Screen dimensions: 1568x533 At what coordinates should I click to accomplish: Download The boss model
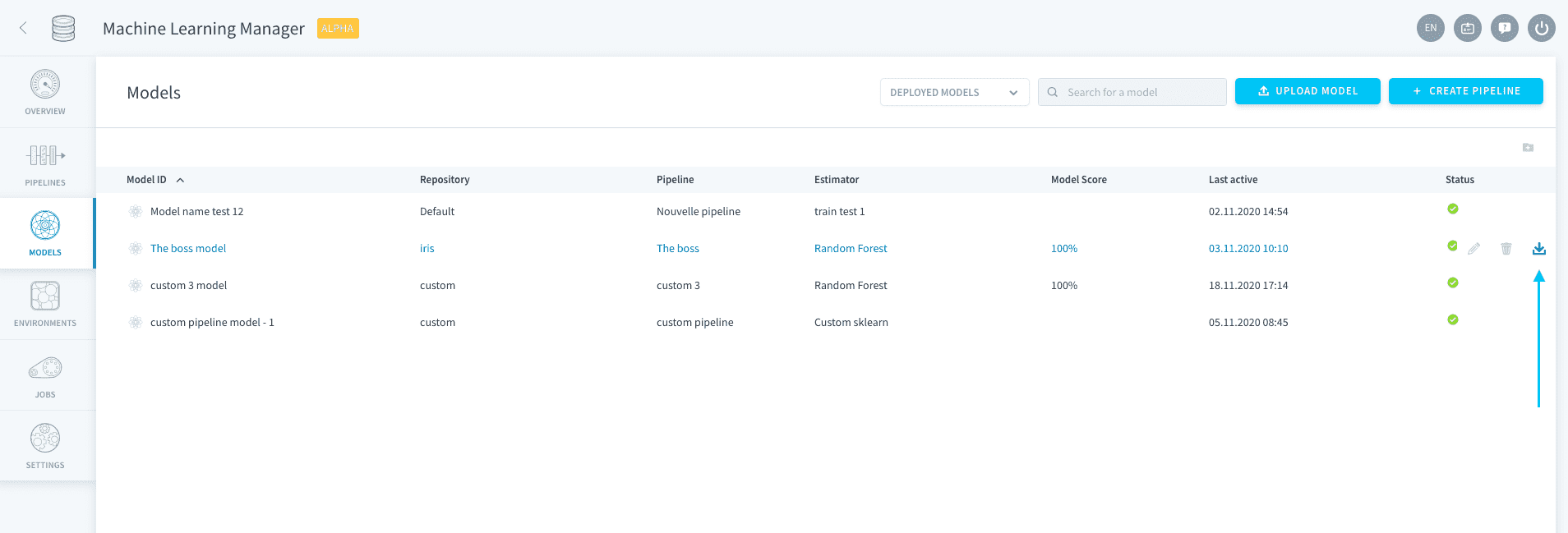[x=1539, y=249]
